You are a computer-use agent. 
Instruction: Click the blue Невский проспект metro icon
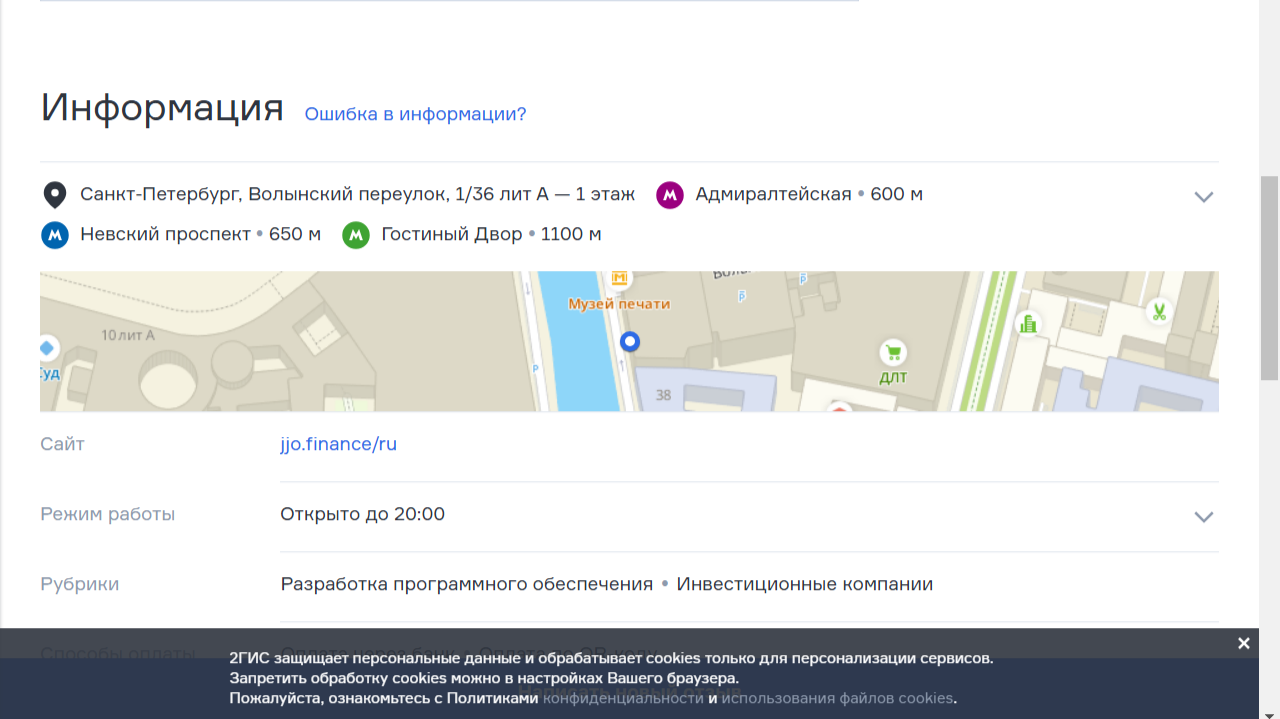pyautogui.click(x=54, y=235)
